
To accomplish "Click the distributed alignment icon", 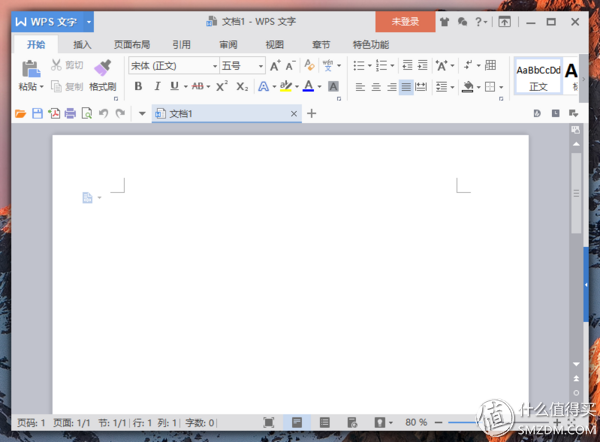I will click(x=421, y=87).
